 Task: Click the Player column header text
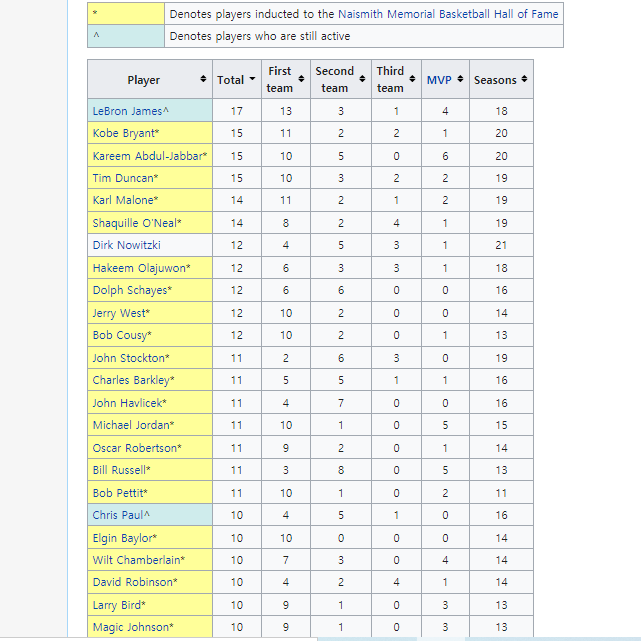click(x=143, y=80)
